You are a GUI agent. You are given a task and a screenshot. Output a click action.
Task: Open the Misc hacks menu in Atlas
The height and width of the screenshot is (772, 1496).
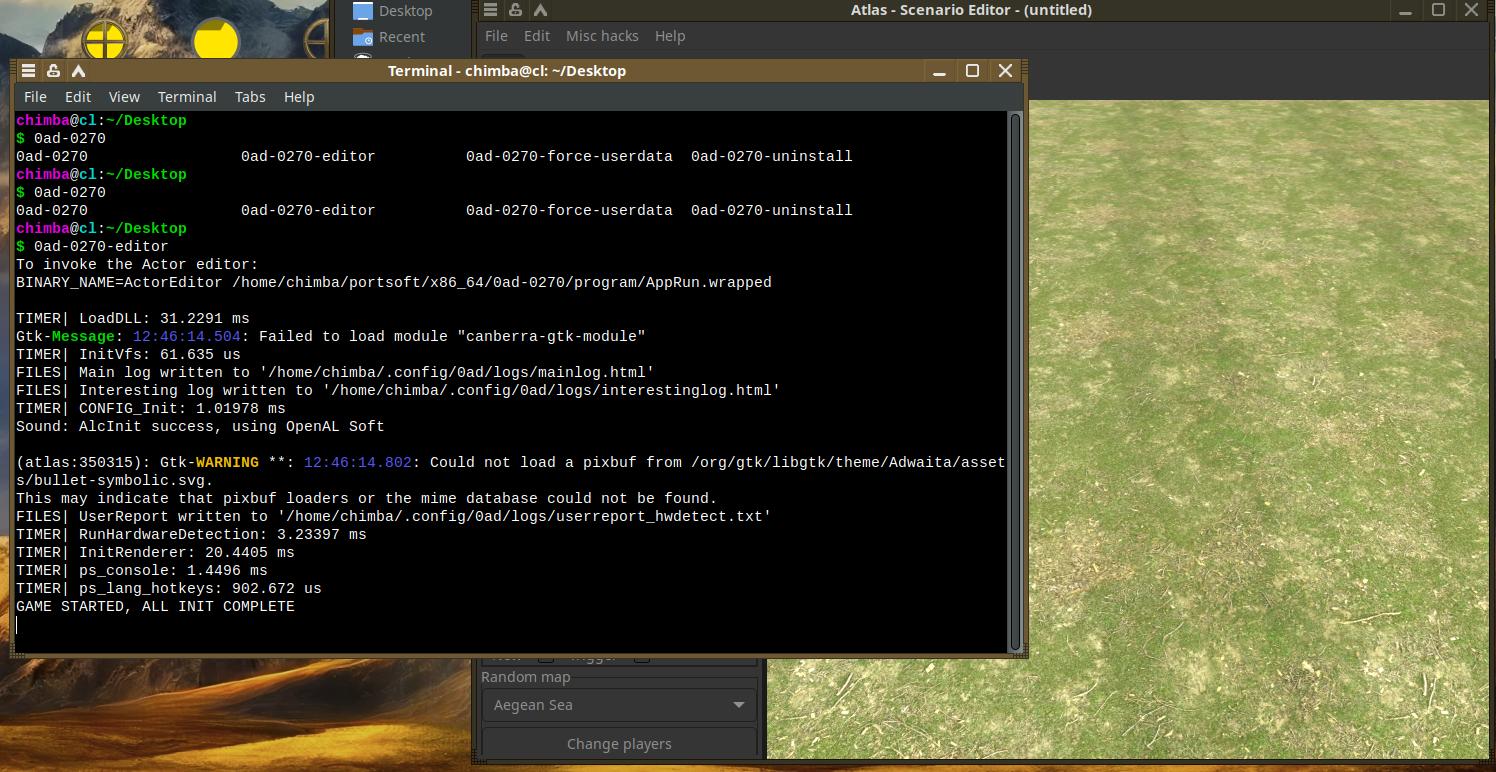point(602,36)
